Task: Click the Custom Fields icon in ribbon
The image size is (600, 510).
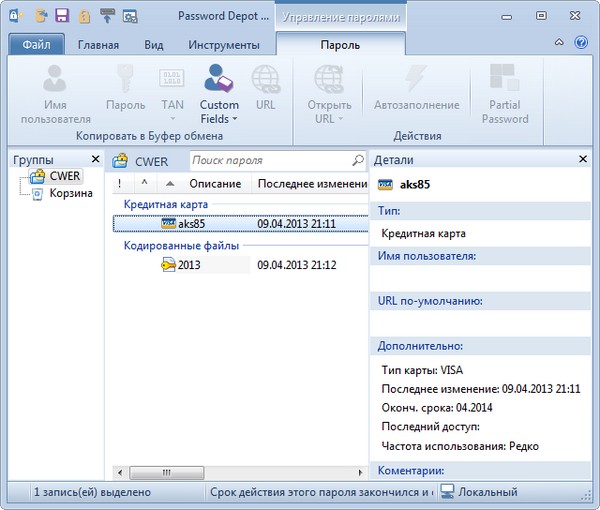Action: point(219,79)
